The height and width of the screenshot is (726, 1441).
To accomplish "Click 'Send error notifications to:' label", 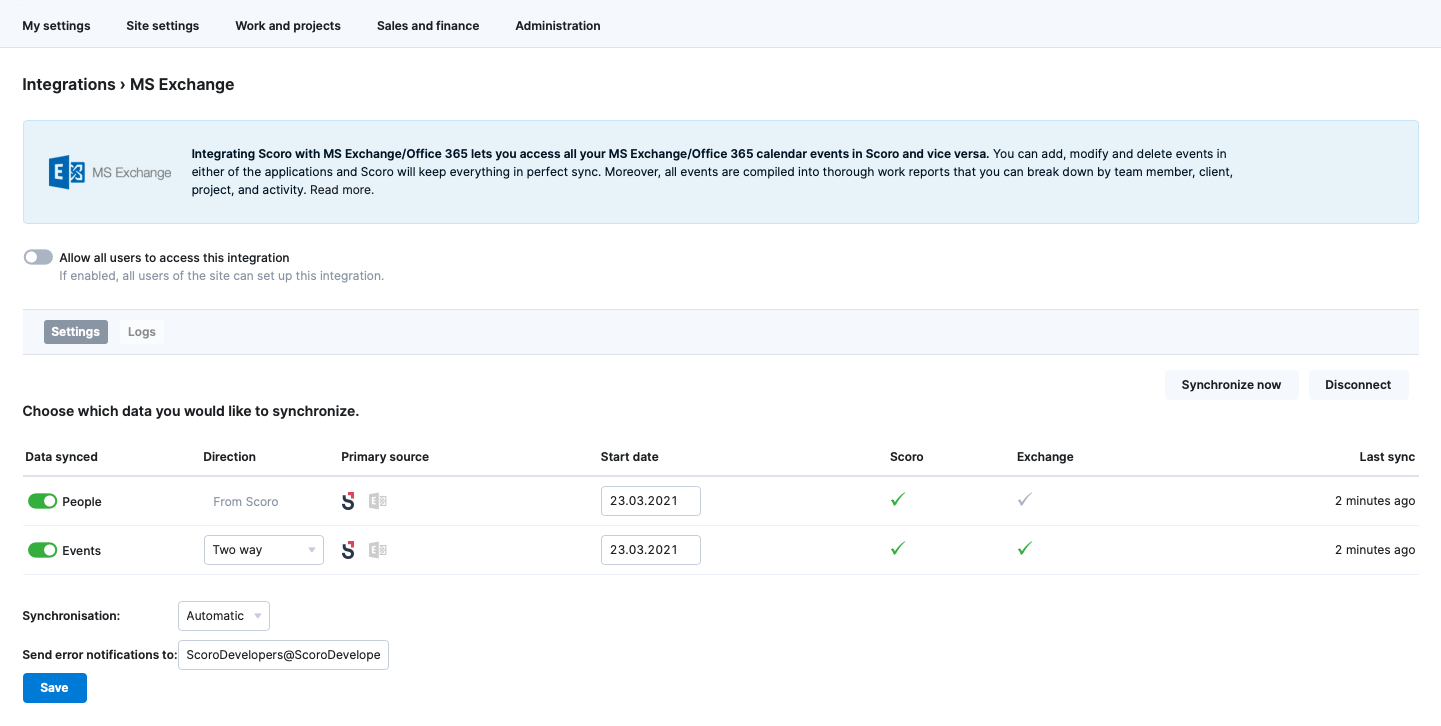I will (99, 655).
